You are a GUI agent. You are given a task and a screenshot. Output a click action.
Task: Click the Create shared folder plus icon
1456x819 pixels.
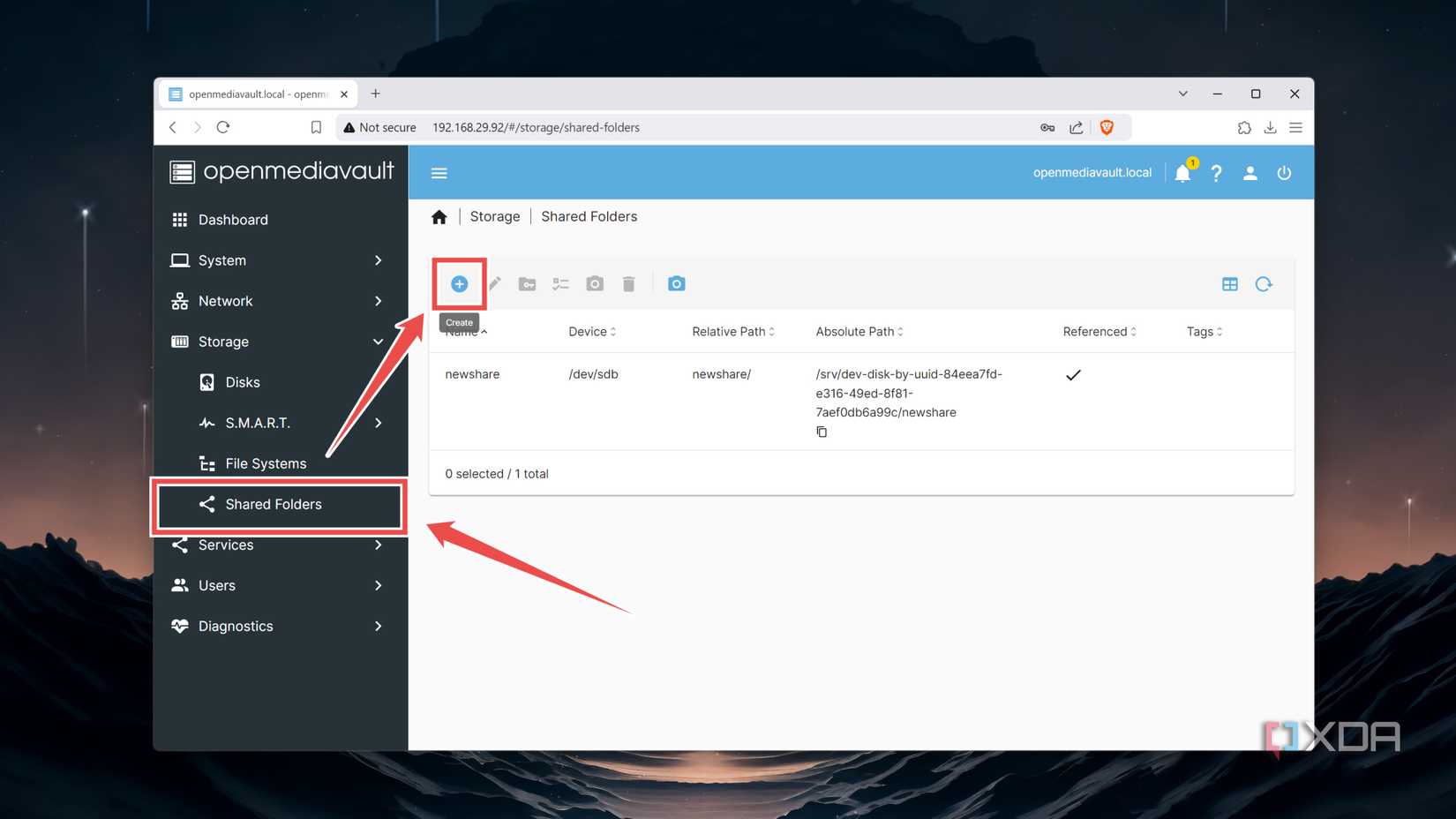pyautogui.click(x=459, y=283)
